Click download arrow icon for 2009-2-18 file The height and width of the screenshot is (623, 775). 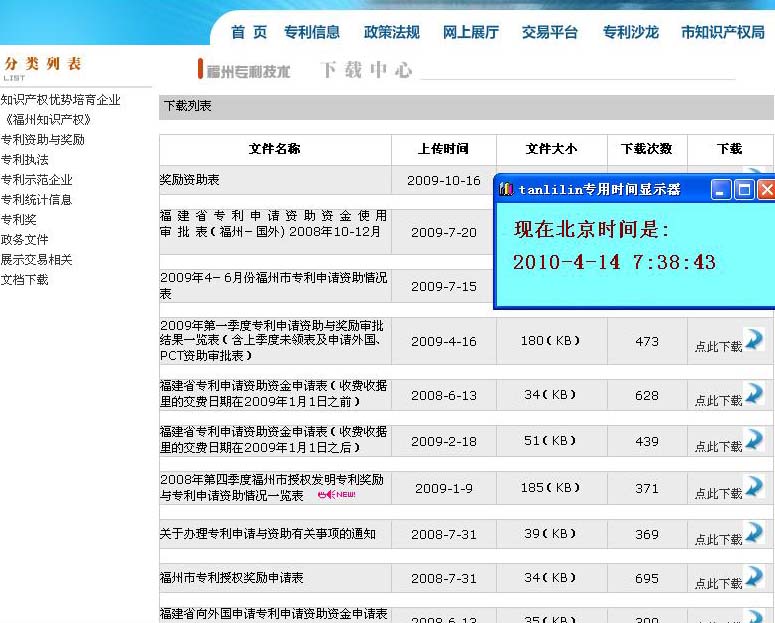(x=754, y=439)
